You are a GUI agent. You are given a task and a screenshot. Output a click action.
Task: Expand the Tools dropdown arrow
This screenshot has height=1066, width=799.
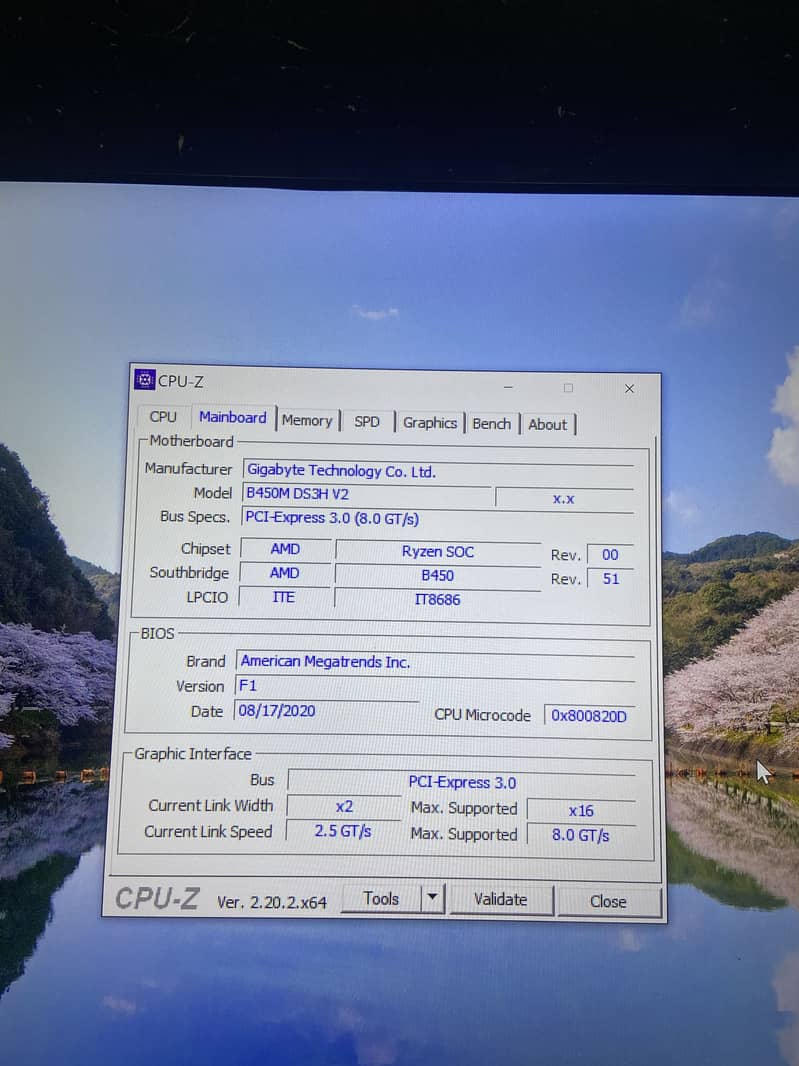point(432,899)
